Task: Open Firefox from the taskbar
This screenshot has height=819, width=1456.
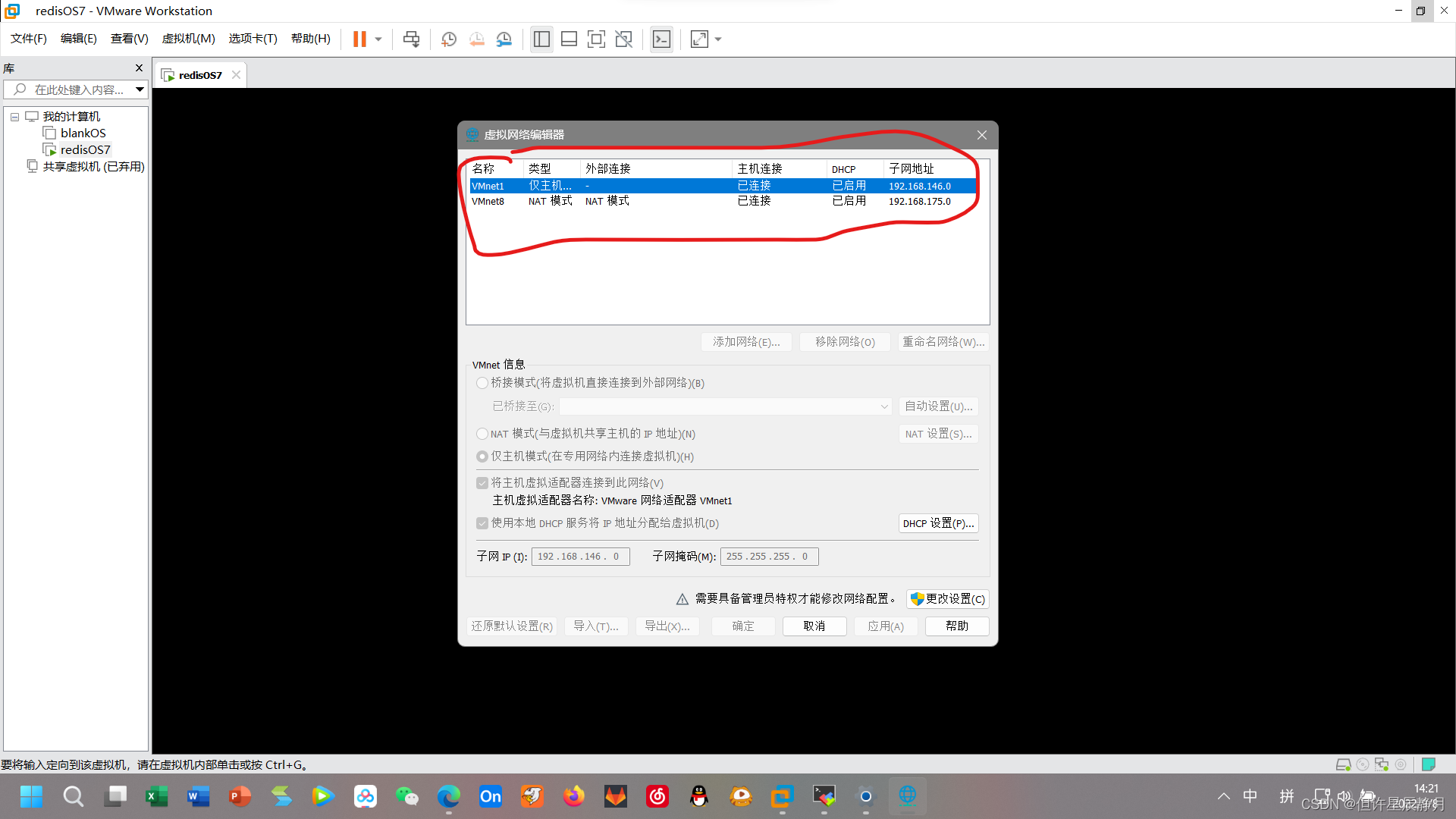Action: pyautogui.click(x=573, y=796)
